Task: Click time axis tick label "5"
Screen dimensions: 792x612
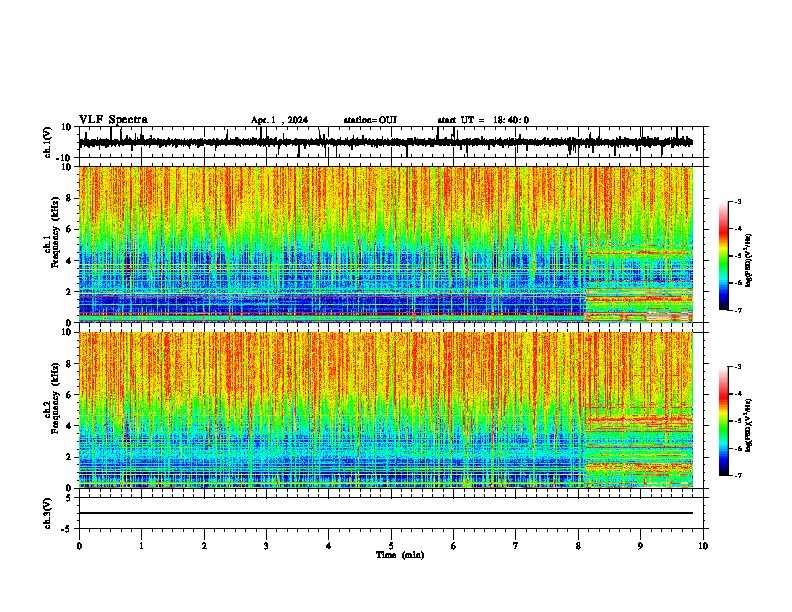Action: click(391, 546)
